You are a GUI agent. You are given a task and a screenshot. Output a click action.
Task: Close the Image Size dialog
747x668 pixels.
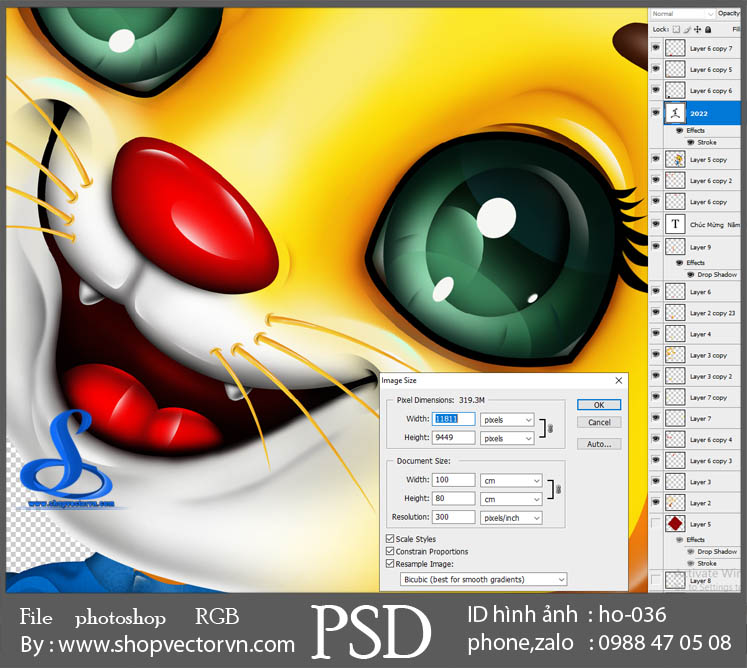tap(618, 380)
